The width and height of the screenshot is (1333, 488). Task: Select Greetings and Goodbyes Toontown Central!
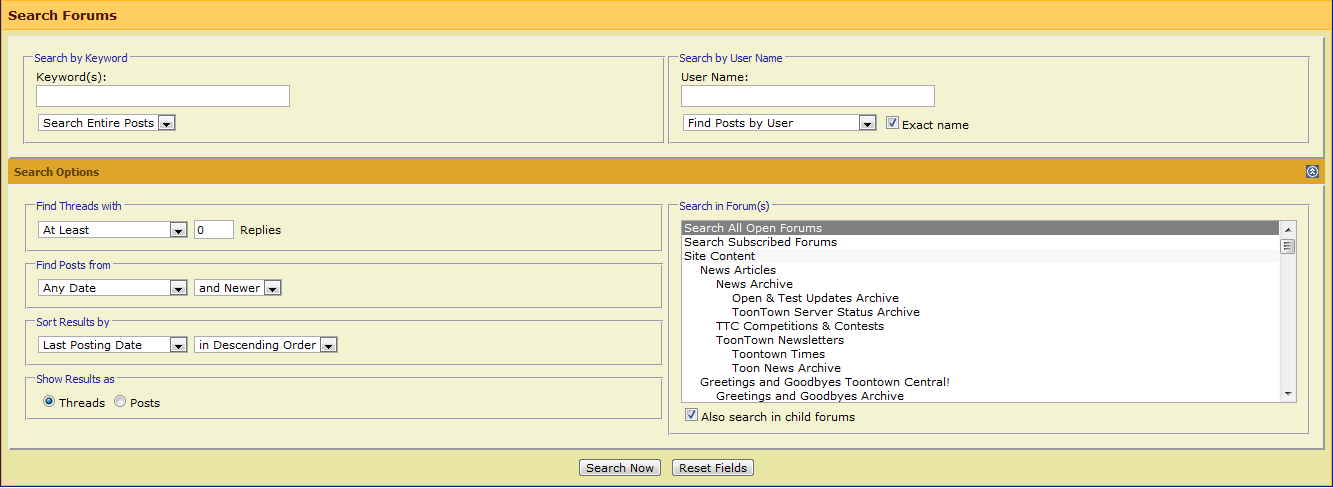click(980, 382)
